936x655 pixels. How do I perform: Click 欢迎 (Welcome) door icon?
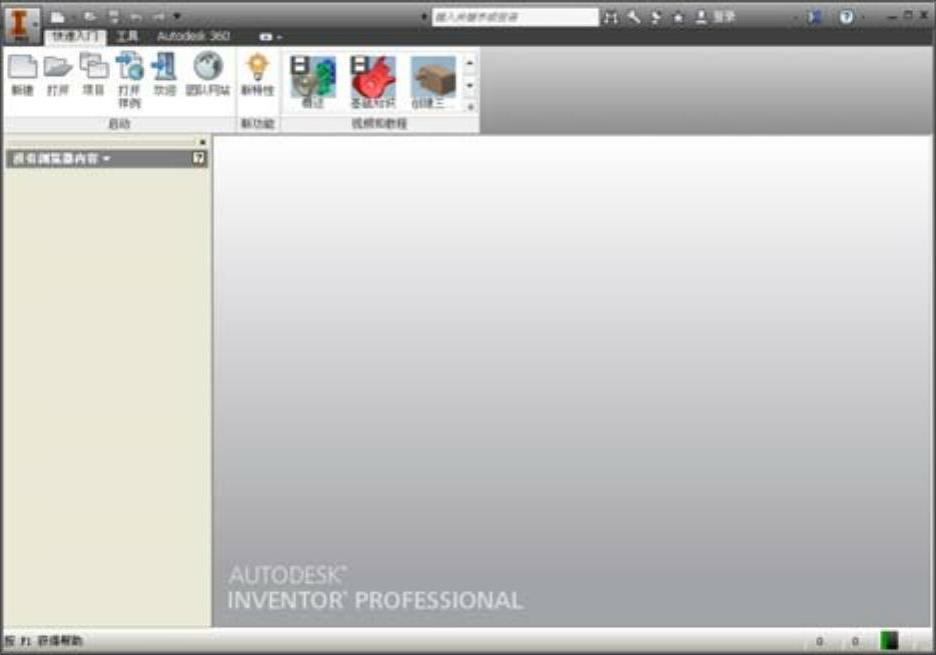coord(165,75)
